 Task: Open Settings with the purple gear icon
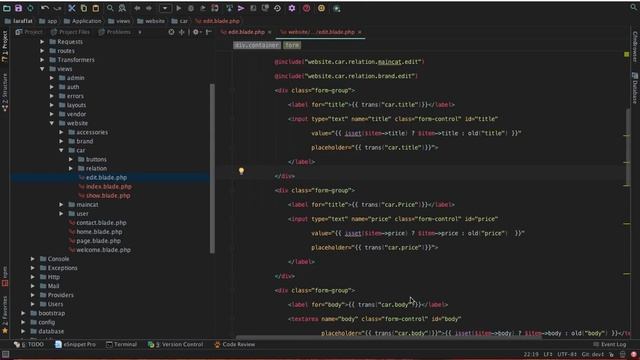pos(292,8)
